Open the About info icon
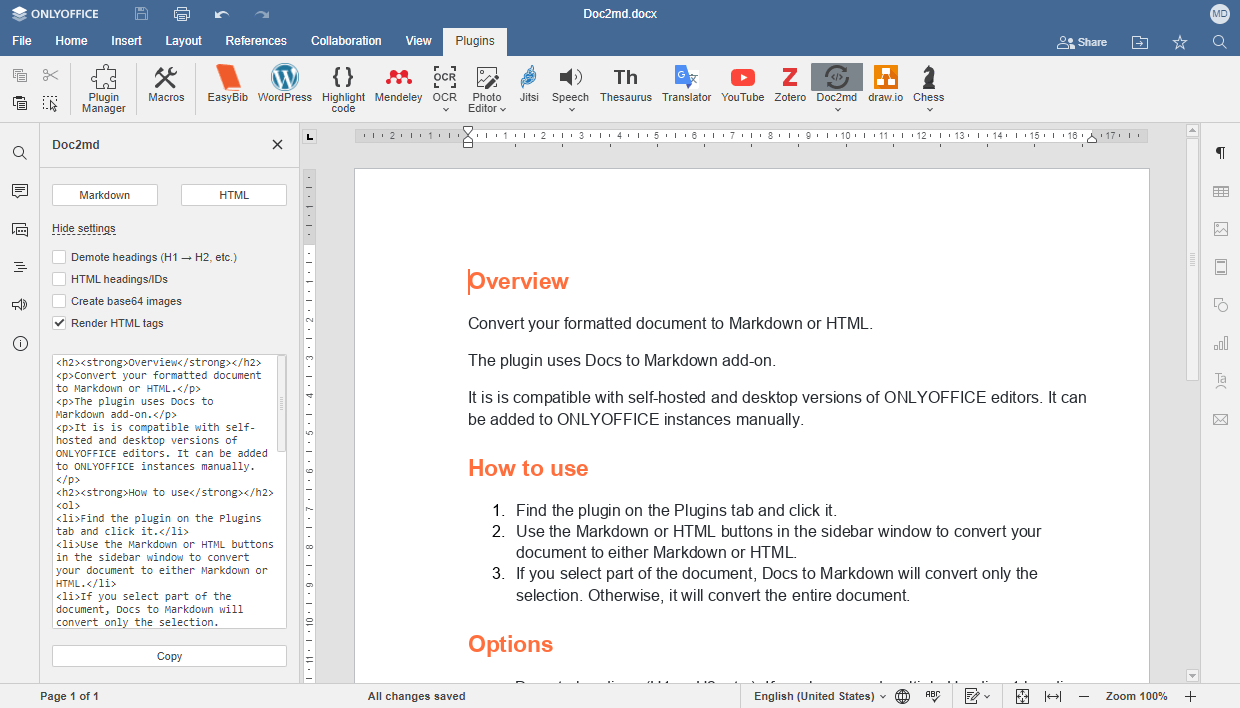1240x708 pixels. click(x=20, y=343)
